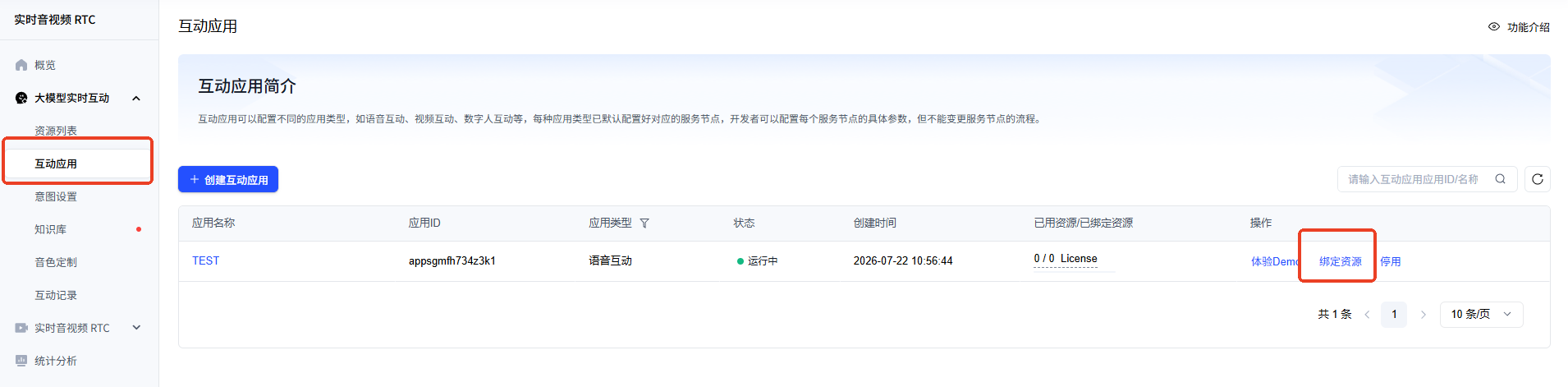
Task: Click the eye icon beside 功能介绍
Action: pos(1494,27)
